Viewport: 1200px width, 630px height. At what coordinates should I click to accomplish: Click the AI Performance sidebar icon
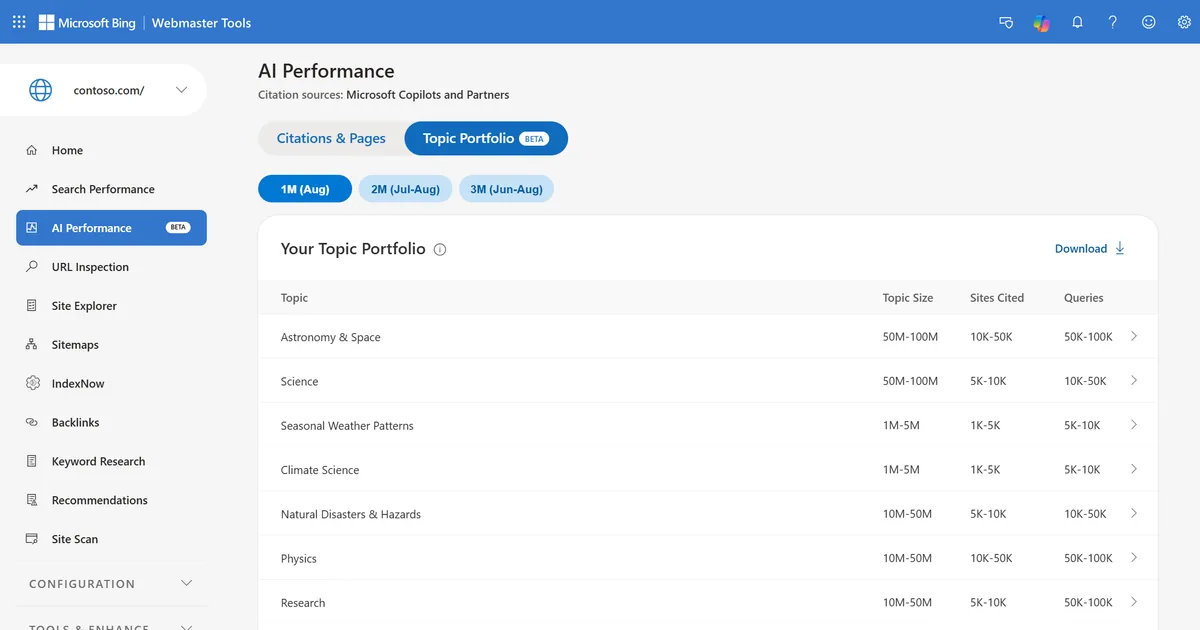(x=32, y=228)
